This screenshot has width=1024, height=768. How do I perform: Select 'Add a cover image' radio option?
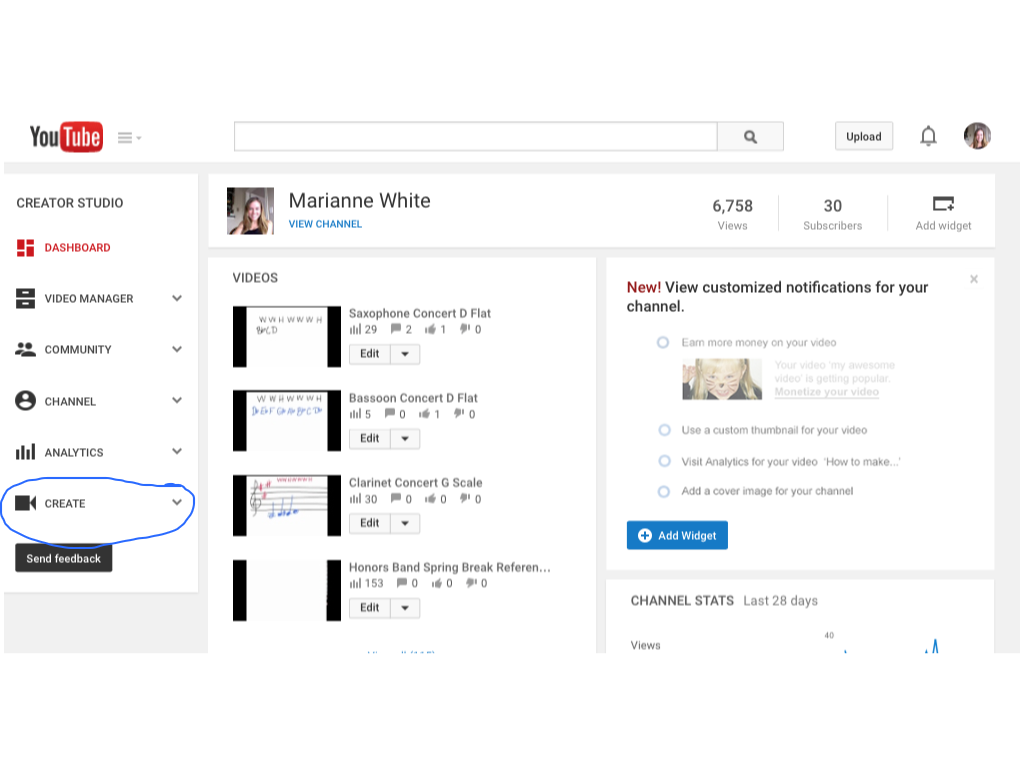664,491
